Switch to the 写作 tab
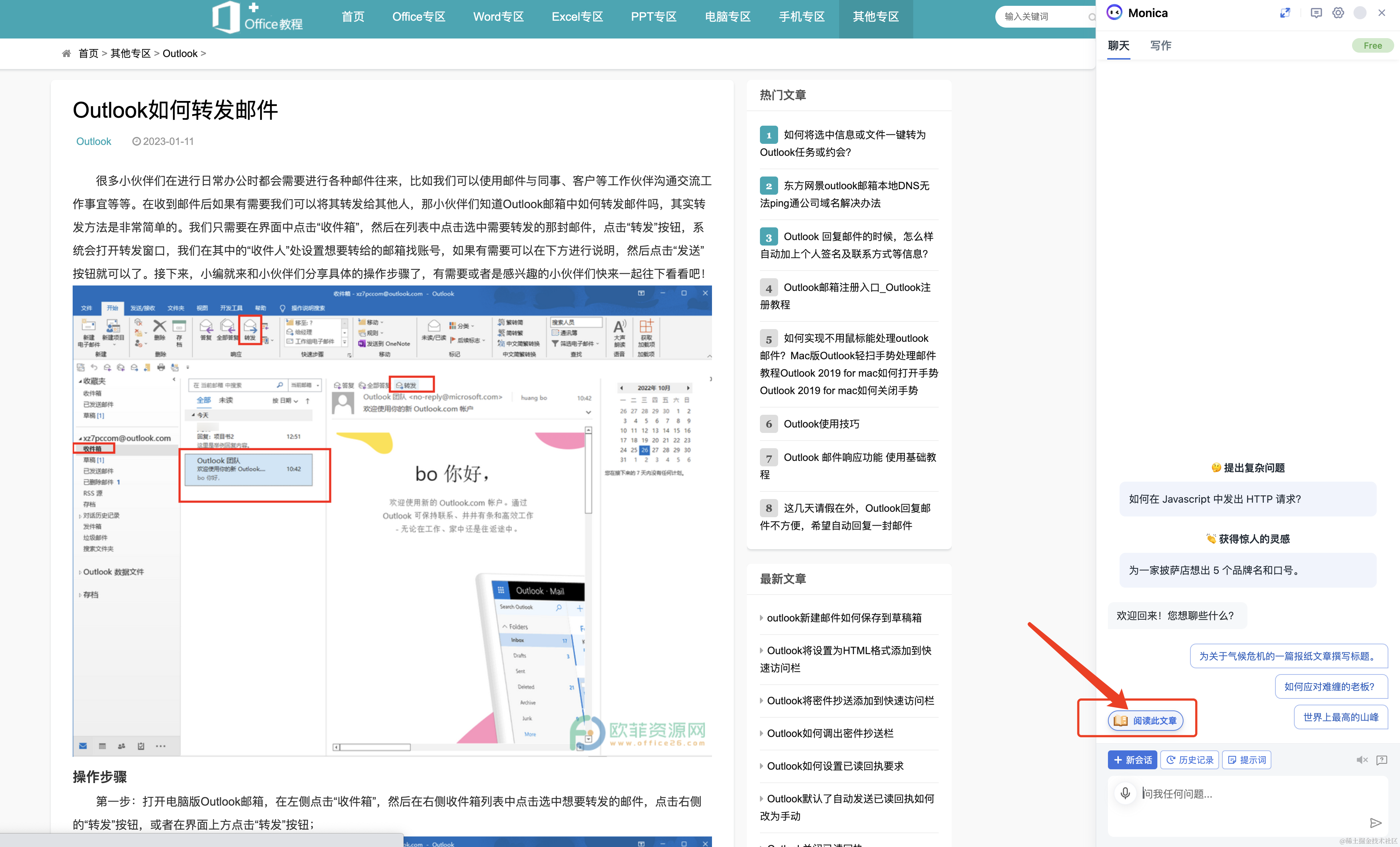 click(1161, 45)
